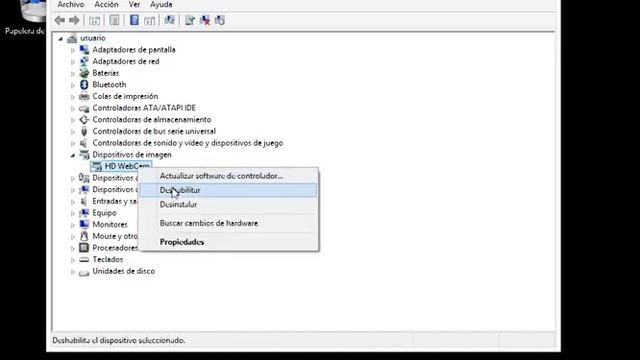The image size is (640, 360).
Task: Select the Adaptadores de pantalla icon
Action: pos(84,50)
